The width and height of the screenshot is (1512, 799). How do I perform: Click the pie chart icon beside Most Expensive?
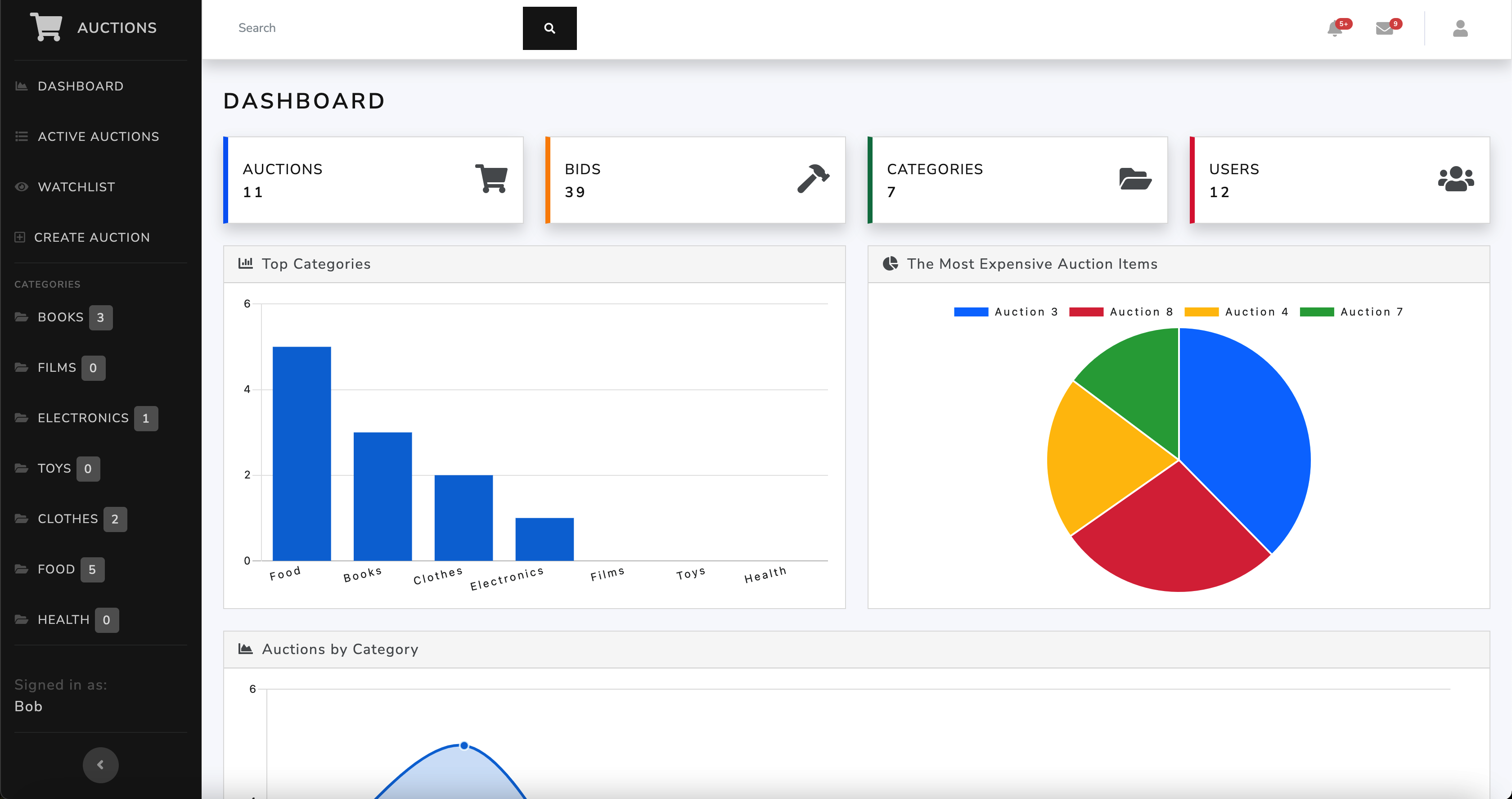pyautogui.click(x=891, y=264)
